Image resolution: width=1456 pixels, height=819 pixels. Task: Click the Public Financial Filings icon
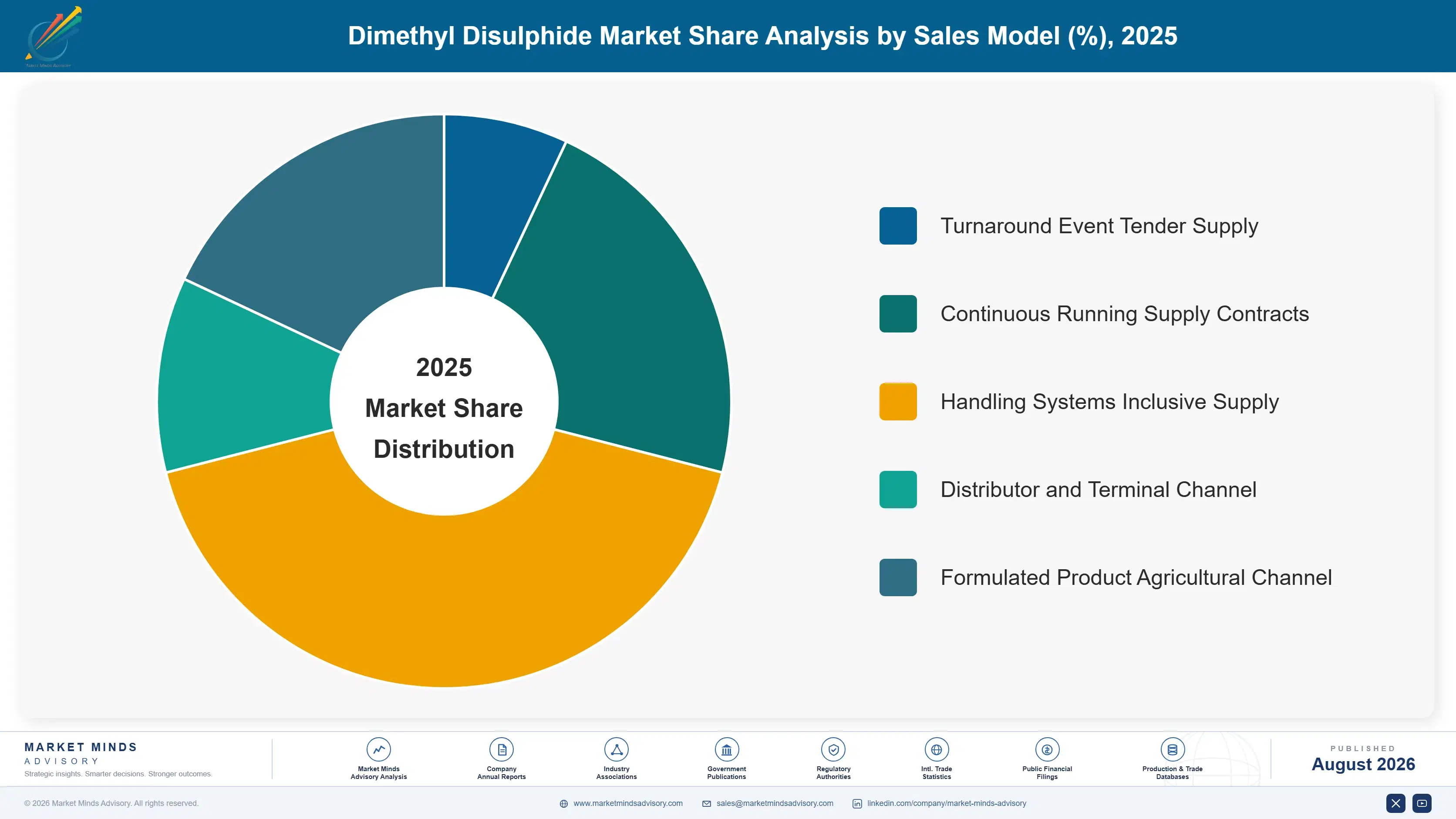click(1047, 749)
